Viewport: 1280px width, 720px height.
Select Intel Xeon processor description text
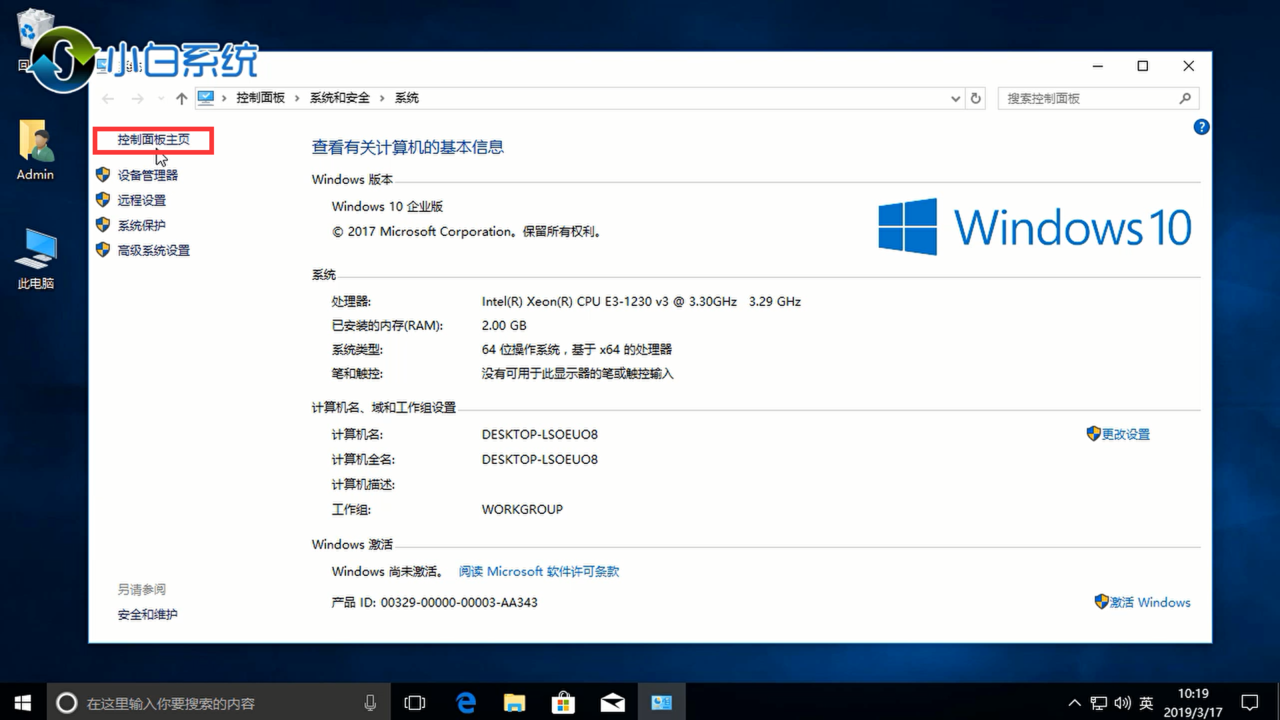641,301
